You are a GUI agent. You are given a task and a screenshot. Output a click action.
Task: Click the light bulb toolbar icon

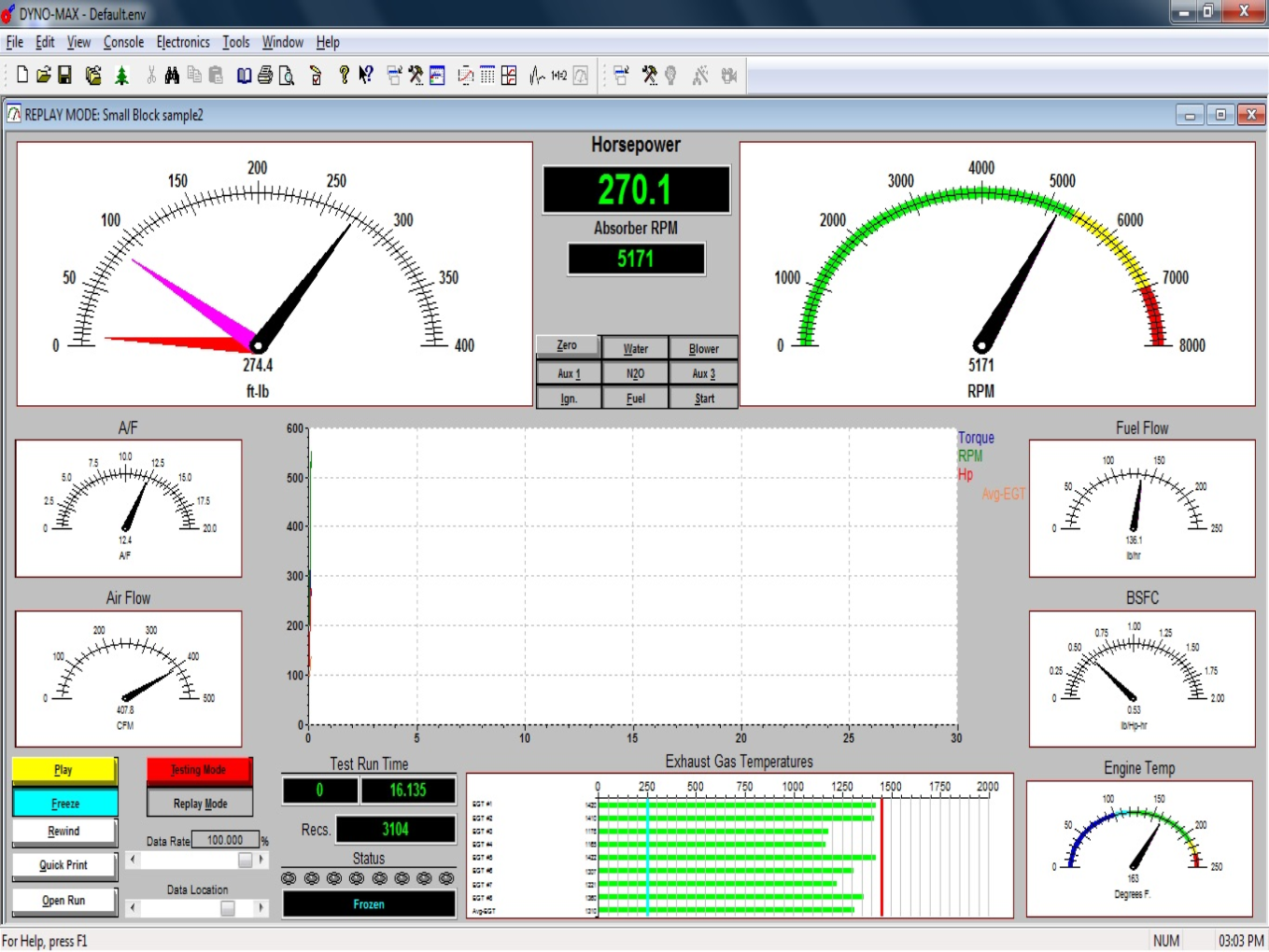[670, 76]
